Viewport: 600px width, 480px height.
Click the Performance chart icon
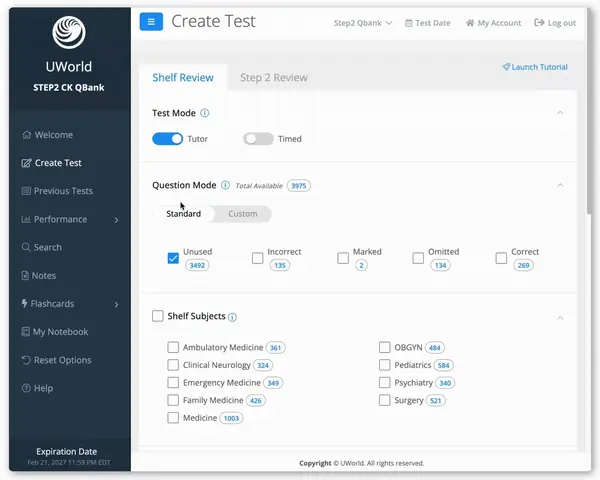tap(26, 219)
